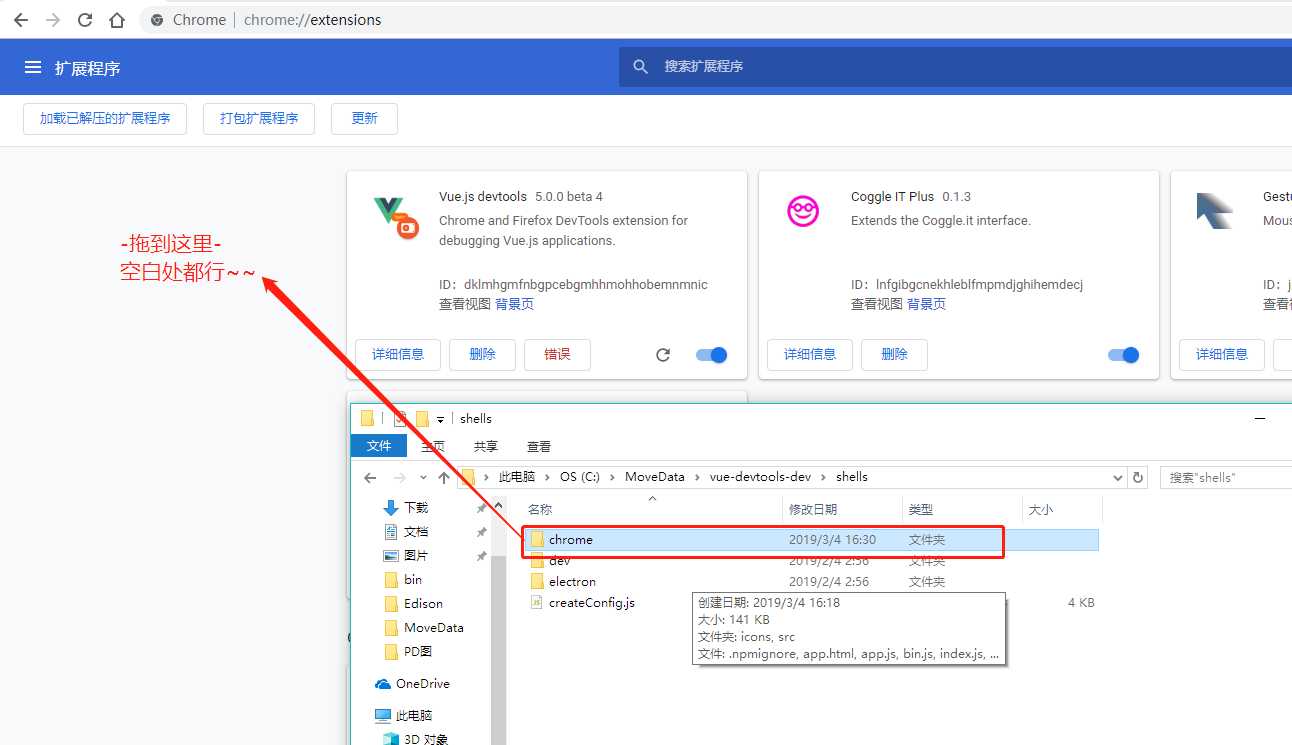Reload the chrome://extensions page
The width and height of the screenshot is (1292, 745).
85,20
